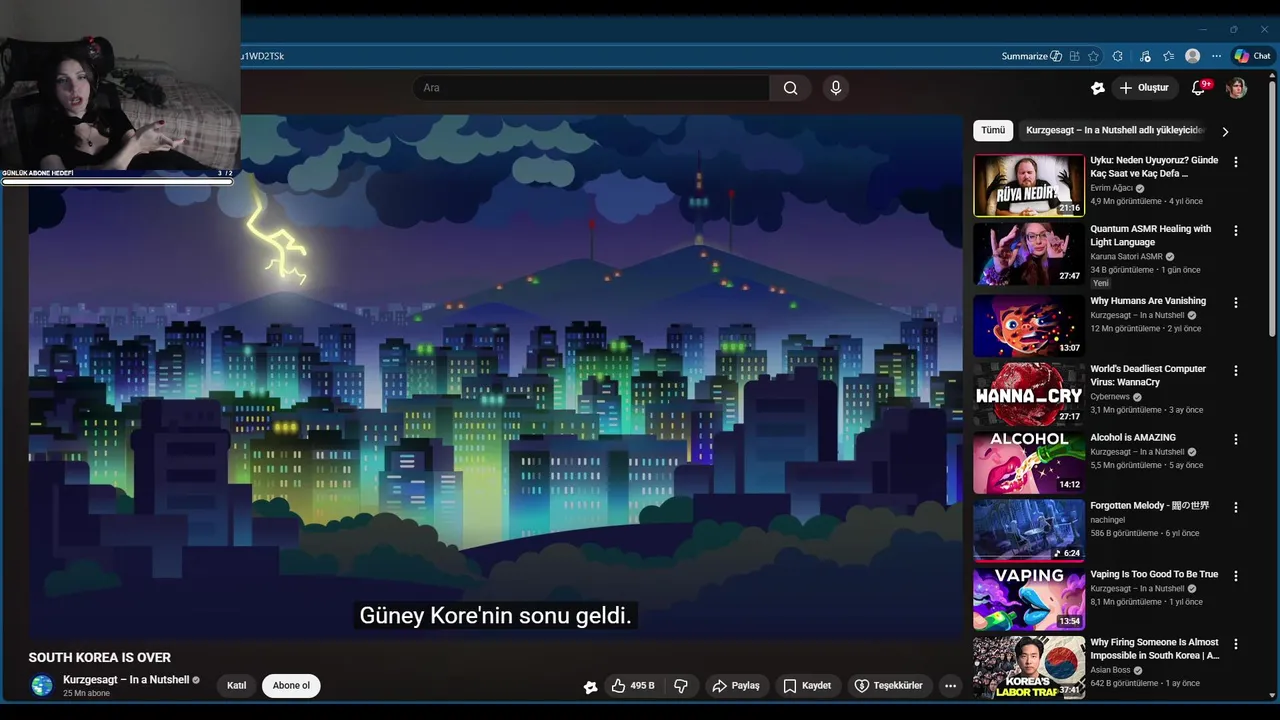Click the Cybernews channel name
Viewport: 1280px width, 720px height.
1110,397
